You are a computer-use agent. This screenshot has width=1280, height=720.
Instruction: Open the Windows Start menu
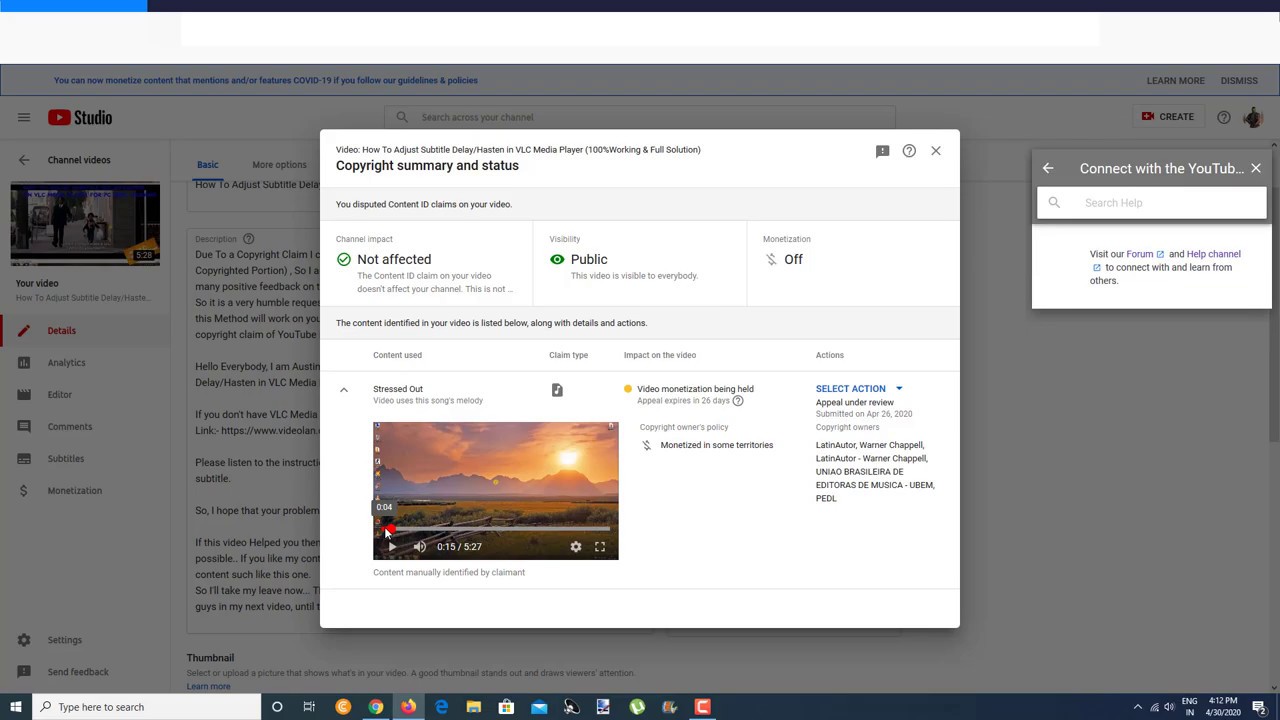point(15,707)
